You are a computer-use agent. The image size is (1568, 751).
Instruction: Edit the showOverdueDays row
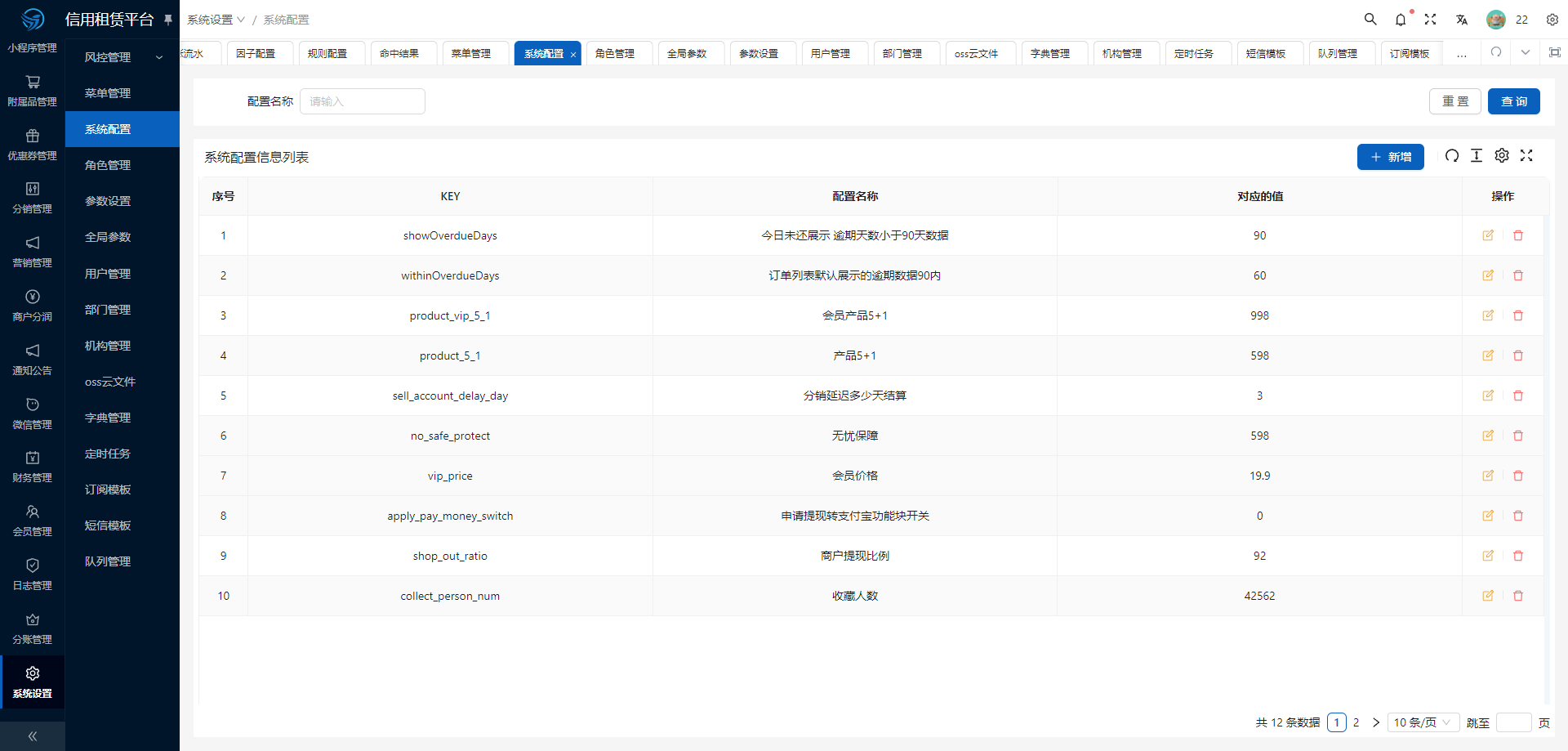[x=1488, y=235]
